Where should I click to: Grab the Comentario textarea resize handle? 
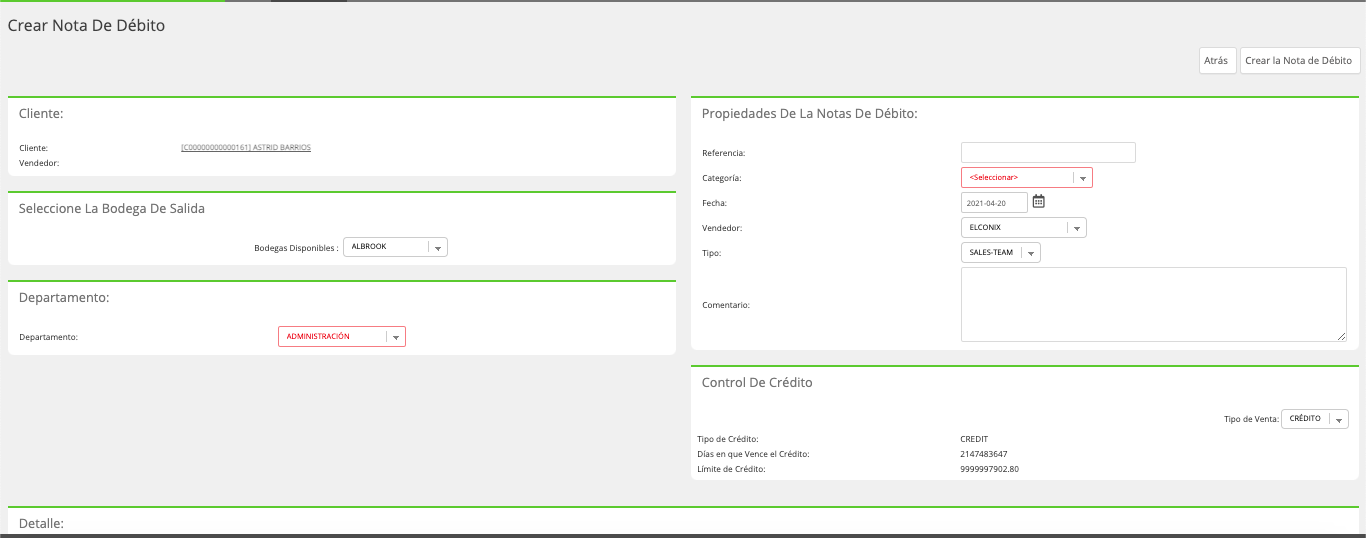[1341, 337]
